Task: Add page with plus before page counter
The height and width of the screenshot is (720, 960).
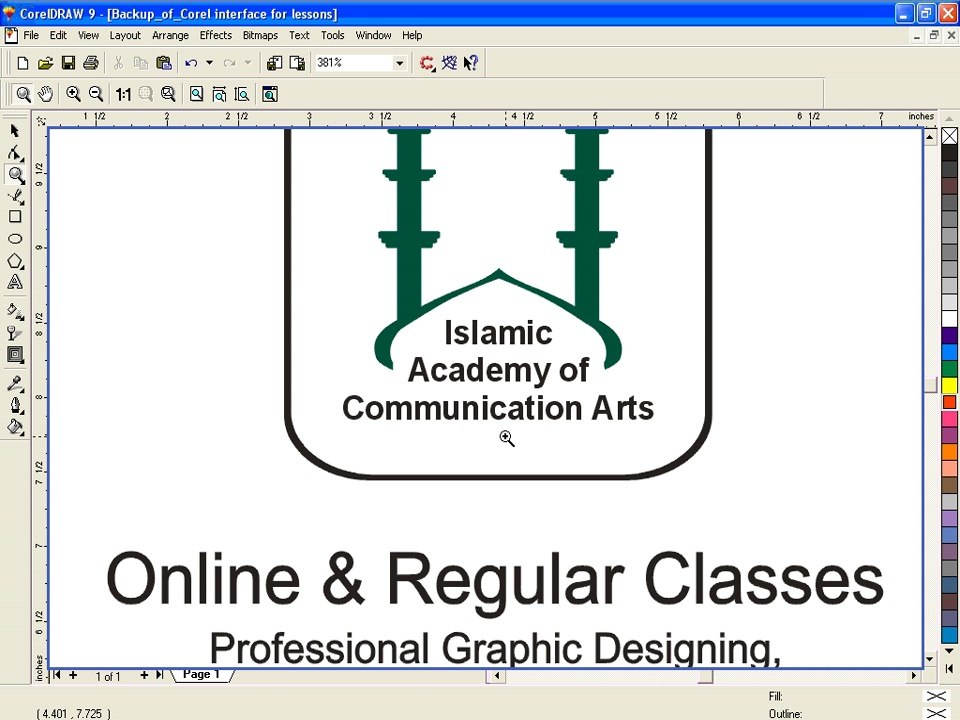Action: (x=73, y=675)
